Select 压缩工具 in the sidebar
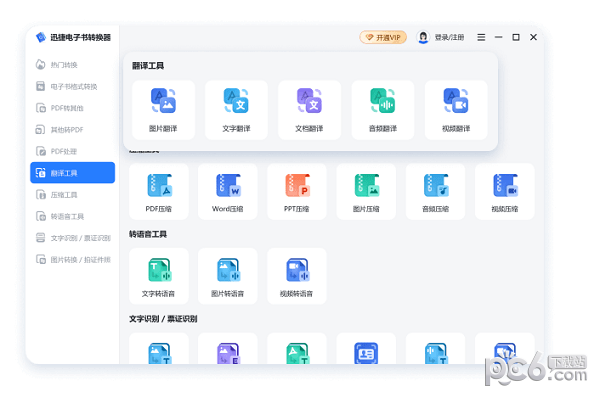The height and width of the screenshot is (398, 600). [x=72, y=195]
